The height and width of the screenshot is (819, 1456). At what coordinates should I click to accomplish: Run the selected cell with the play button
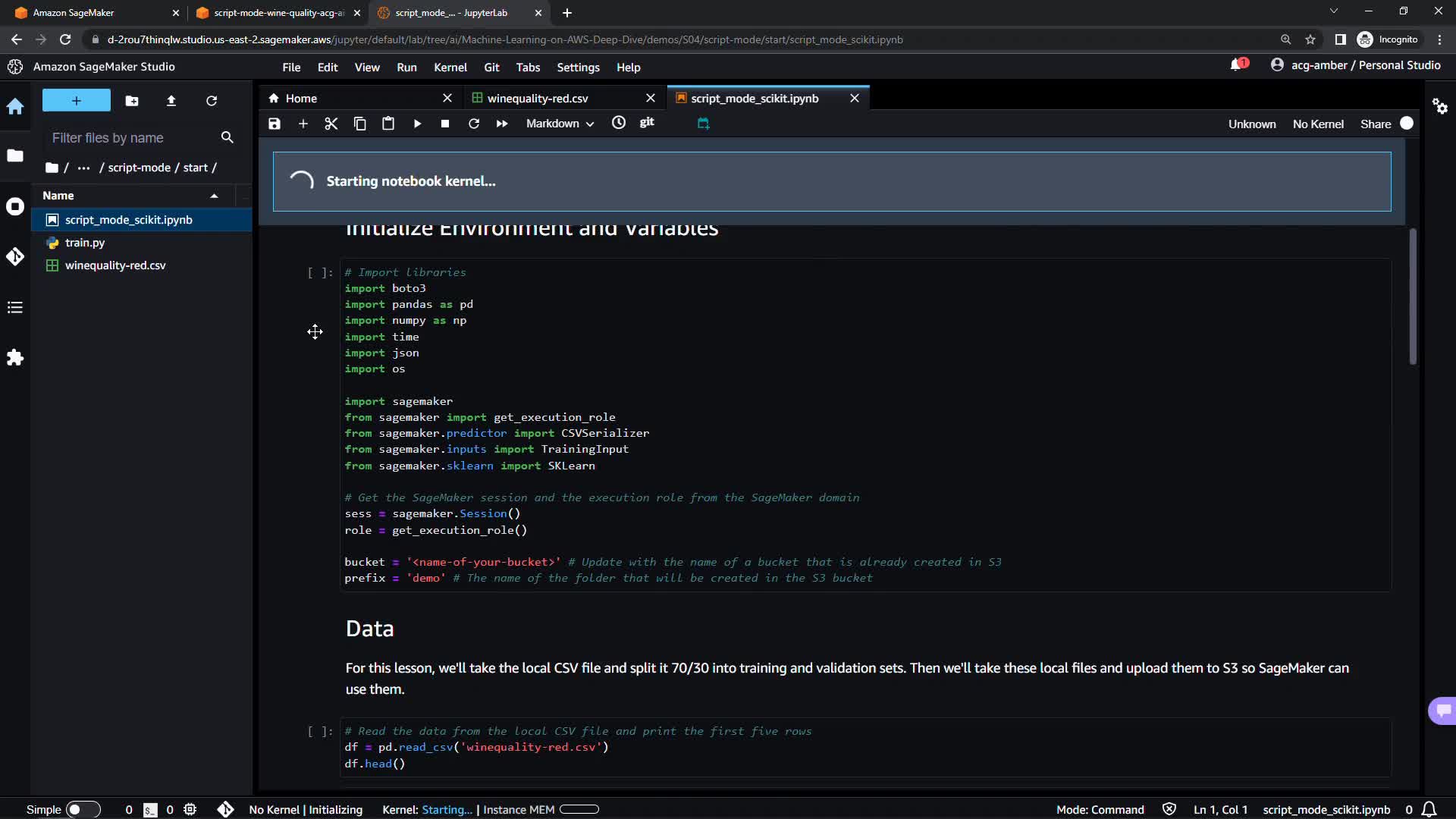click(x=417, y=124)
